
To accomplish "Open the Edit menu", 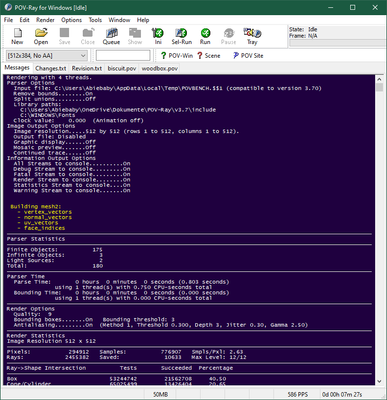I will coord(24,20).
